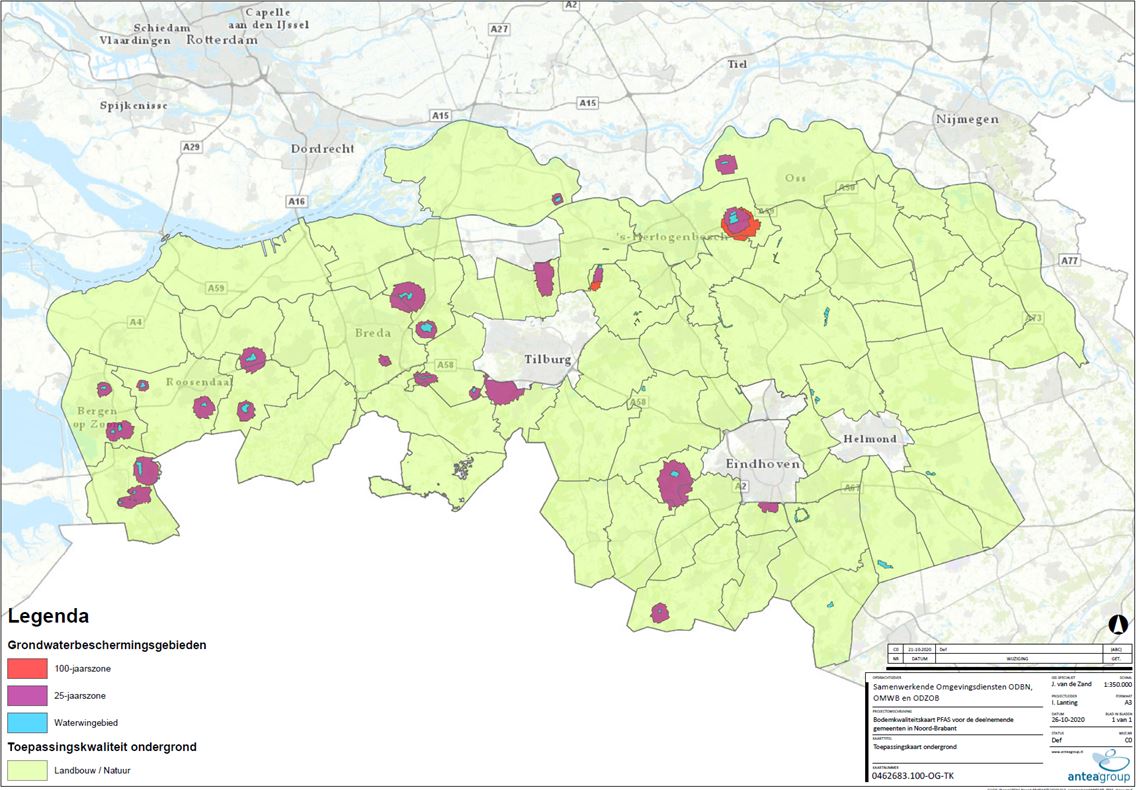Click the Helmond city label

pos(868,439)
